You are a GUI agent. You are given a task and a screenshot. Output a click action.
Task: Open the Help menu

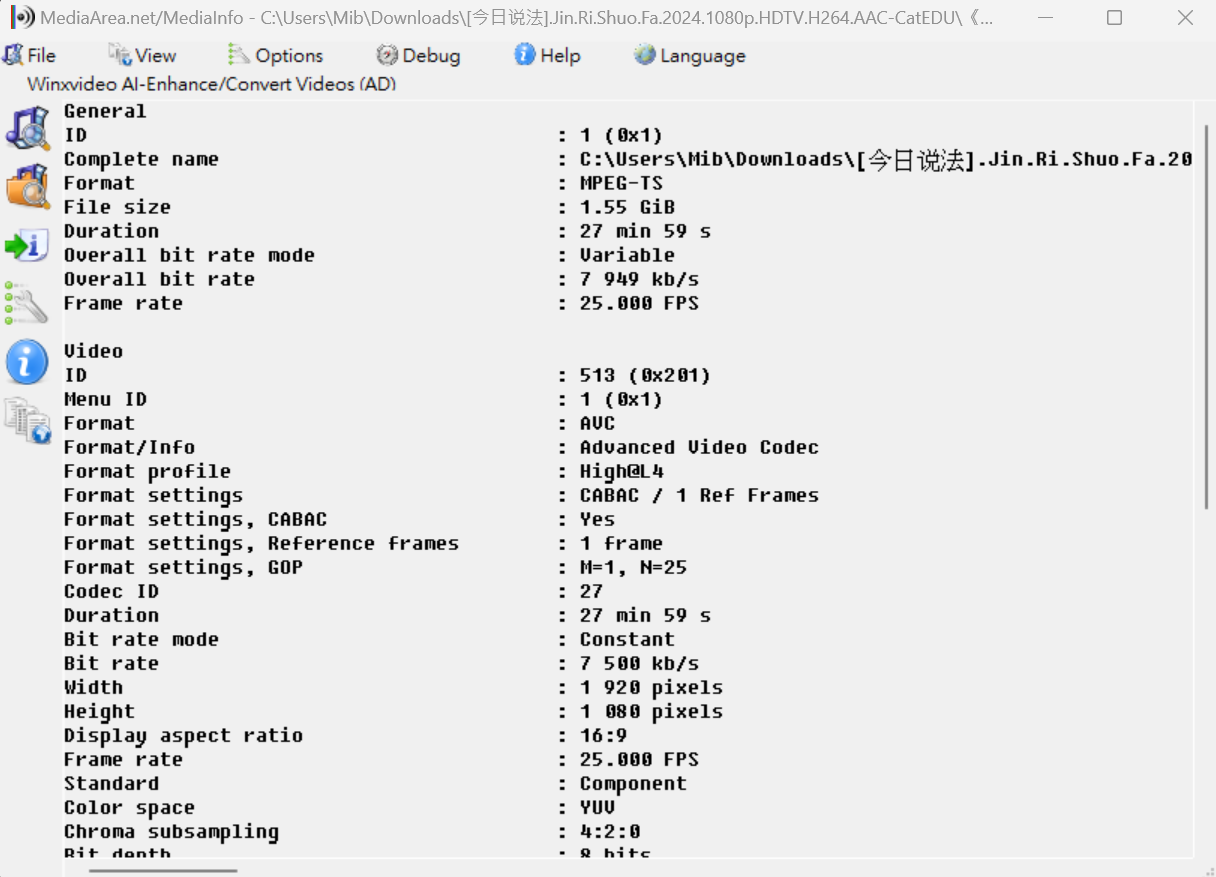pos(547,55)
